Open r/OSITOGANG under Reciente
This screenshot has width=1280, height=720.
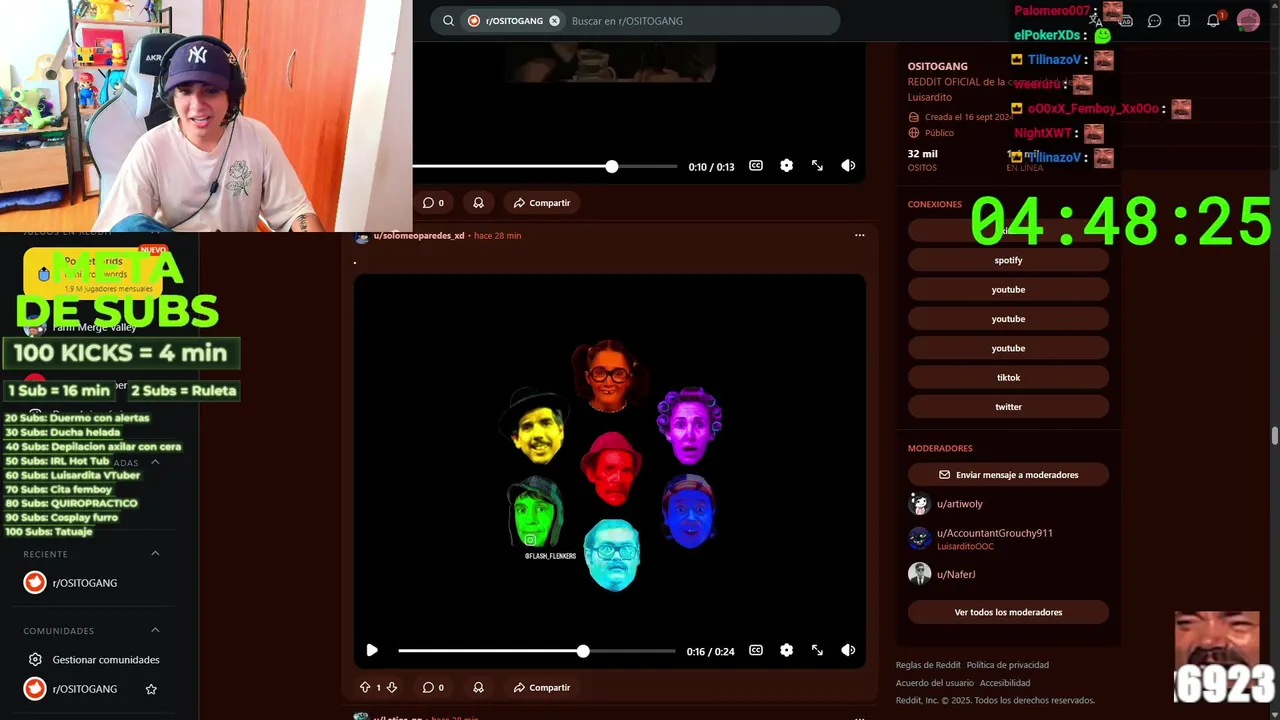(85, 583)
